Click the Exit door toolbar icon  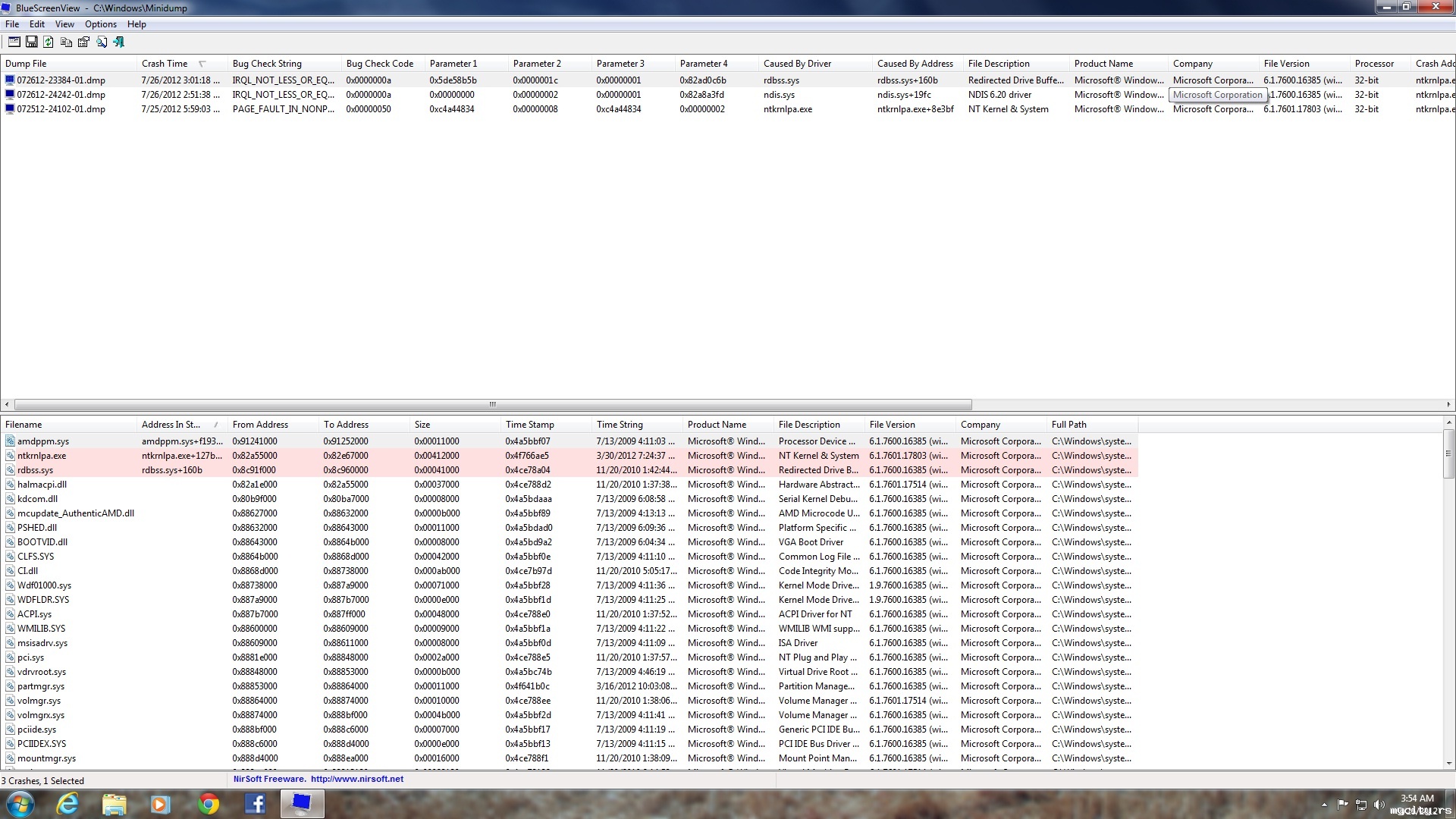118,42
